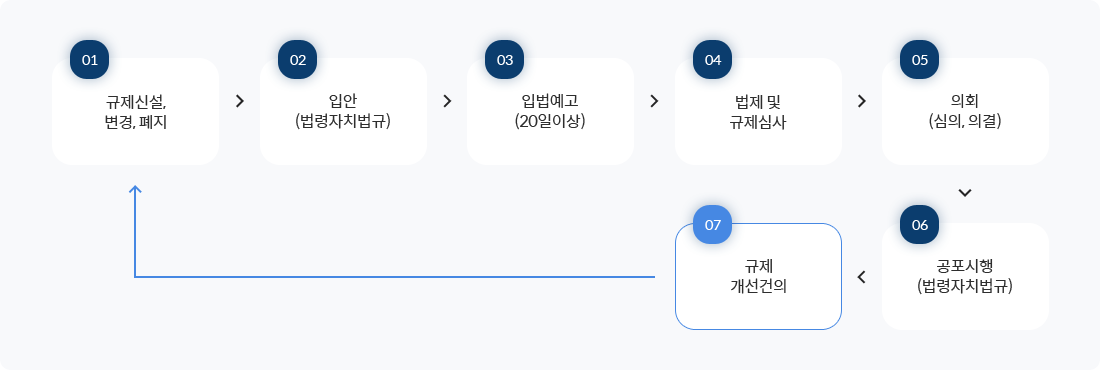Screen dimensions: 1100x370
Task: Open the highlighted 규제 개선건의 card
Action: [x=758, y=277]
